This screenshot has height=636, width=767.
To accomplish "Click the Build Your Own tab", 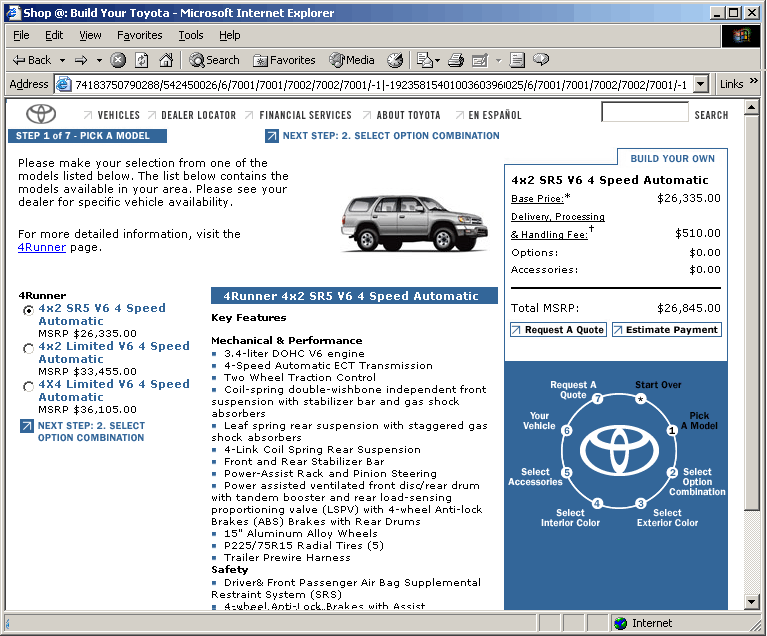I will coord(672,159).
